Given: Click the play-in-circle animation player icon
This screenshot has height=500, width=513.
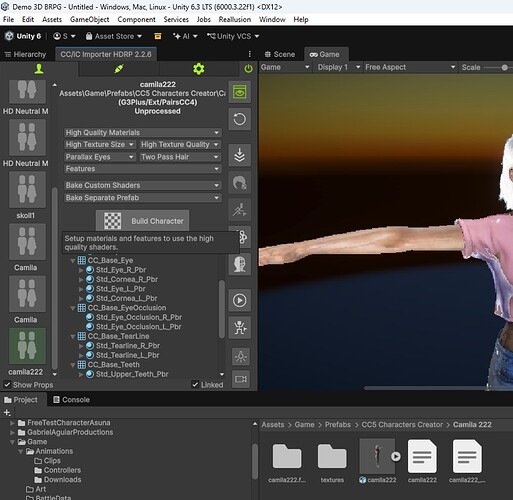Looking at the screenshot, I should point(240,300).
